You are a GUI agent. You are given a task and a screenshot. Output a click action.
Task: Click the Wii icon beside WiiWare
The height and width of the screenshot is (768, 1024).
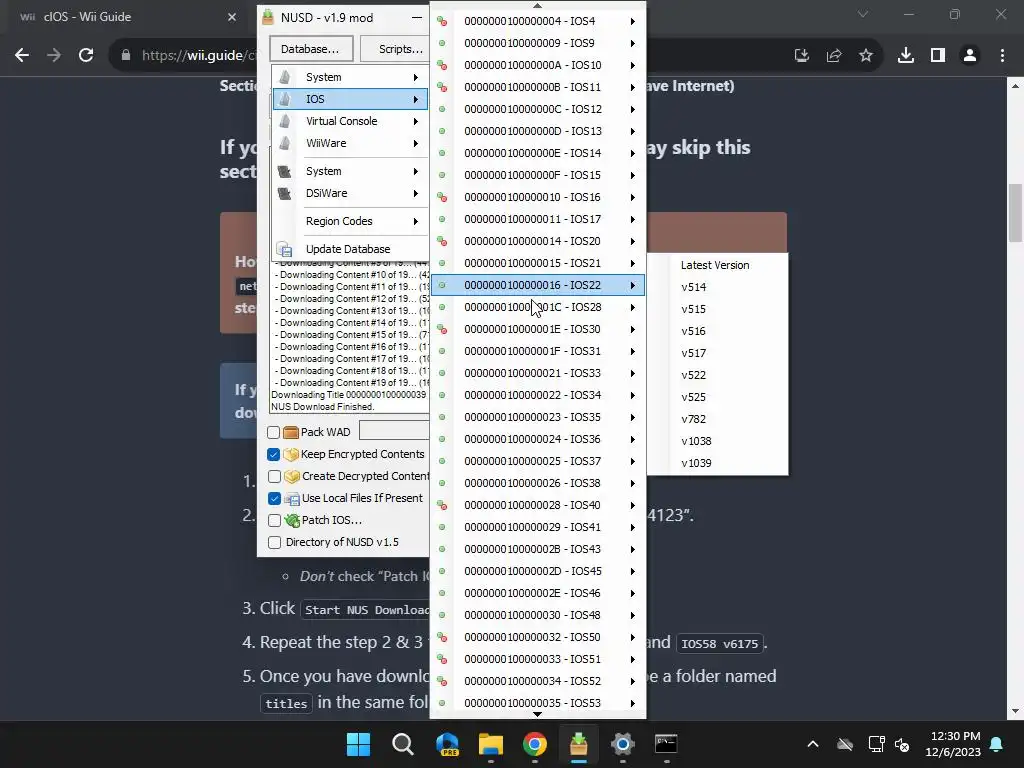pyautogui.click(x=285, y=143)
